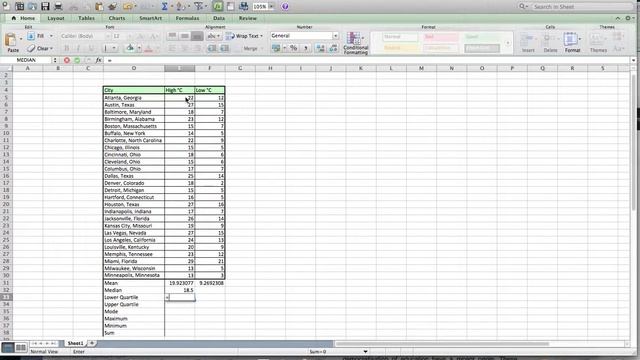Switch to the Formulas tab
640x360 pixels.
point(187,18)
